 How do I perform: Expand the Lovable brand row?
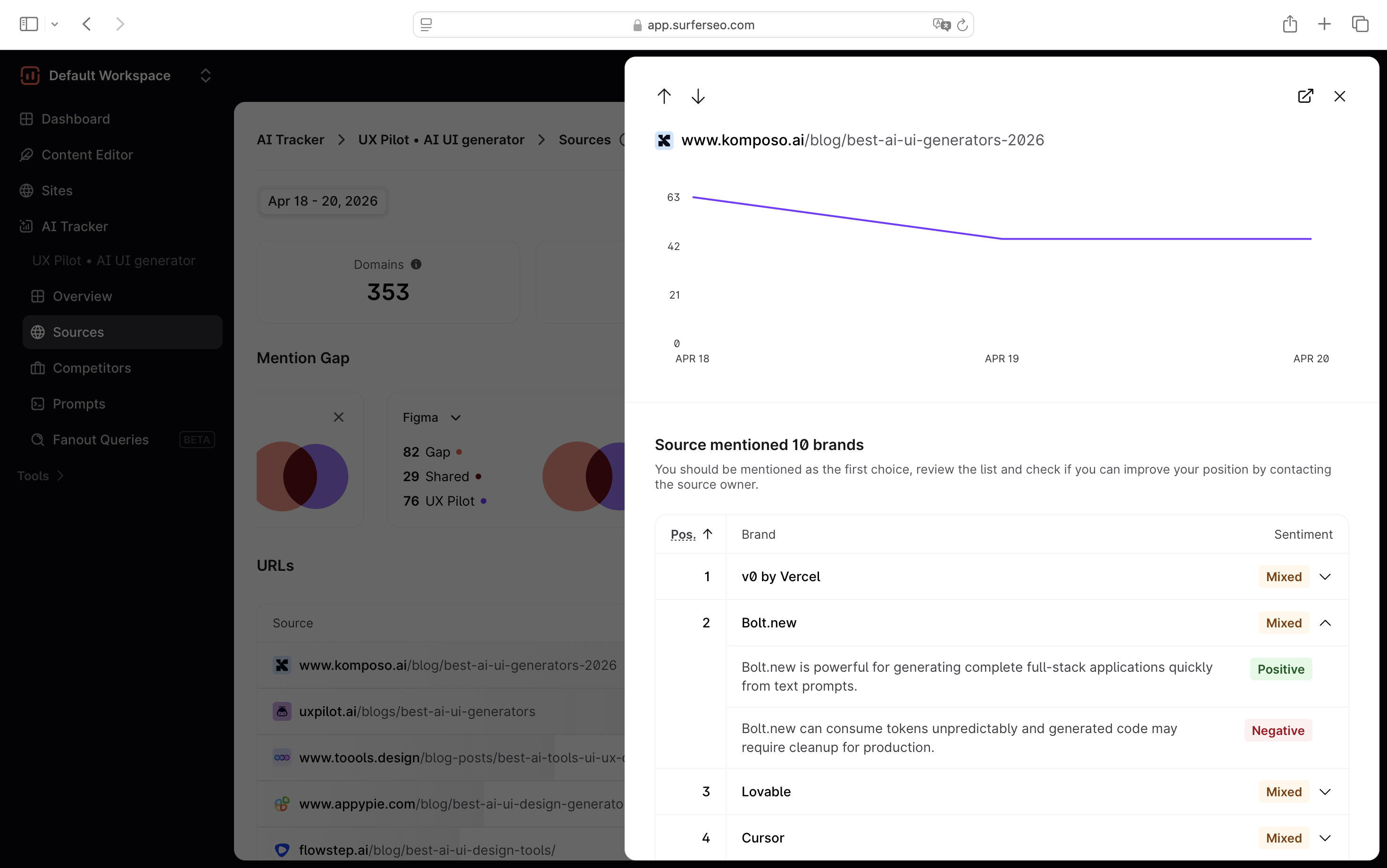click(1324, 792)
